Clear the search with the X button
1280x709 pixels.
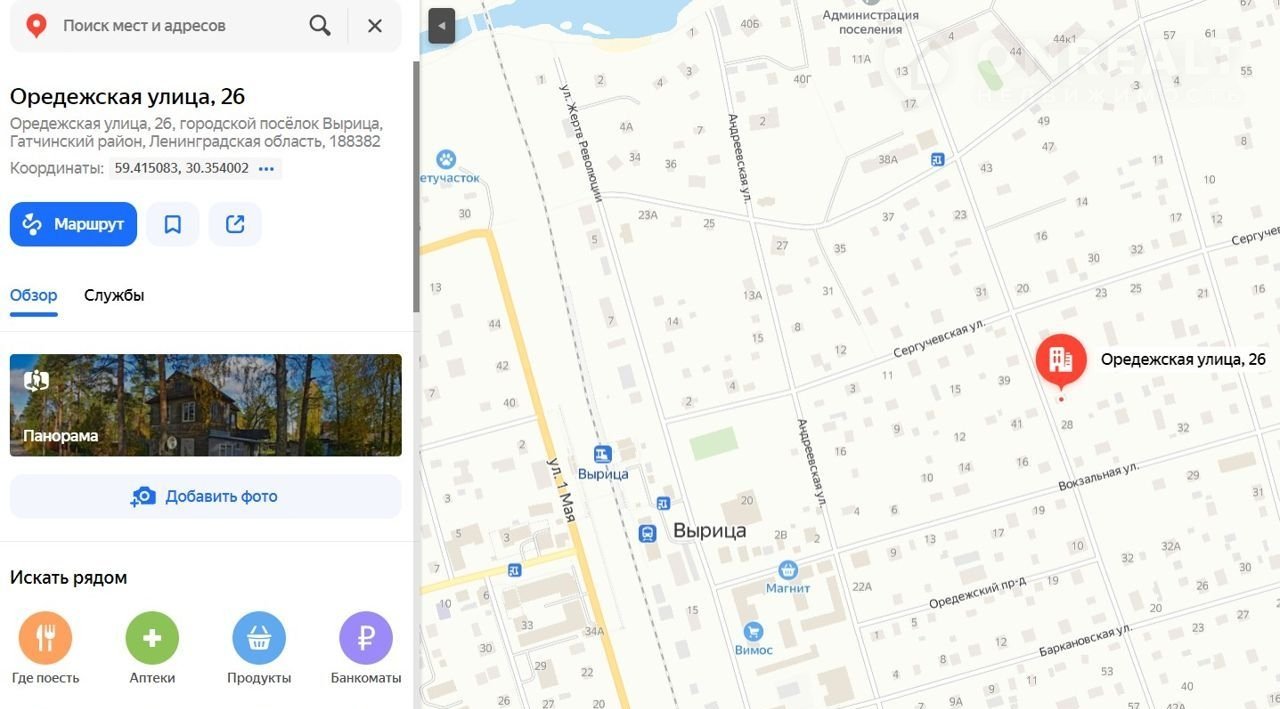click(x=375, y=26)
